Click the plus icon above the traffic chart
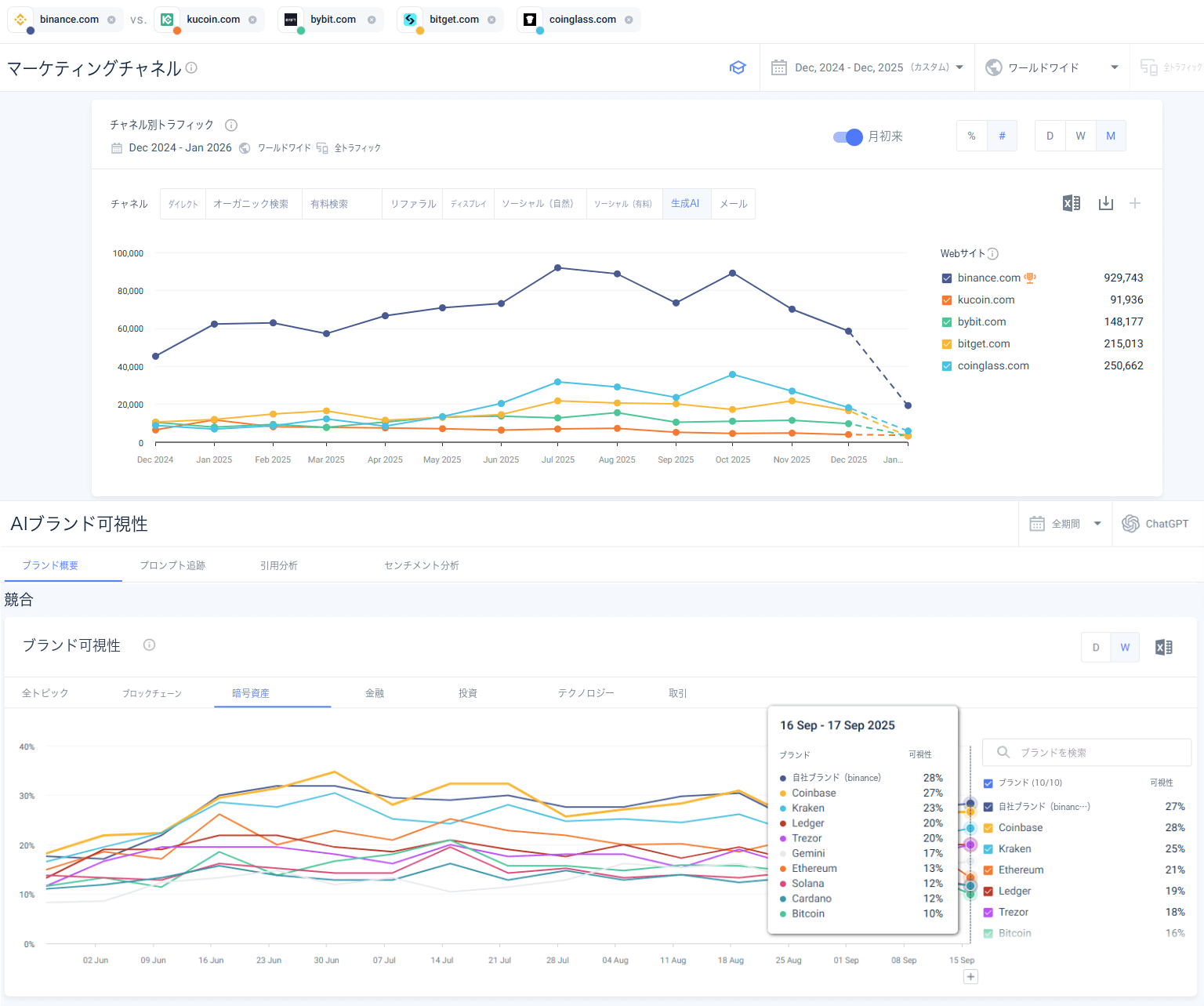This screenshot has width=1204, height=1006. point(1135,203)
